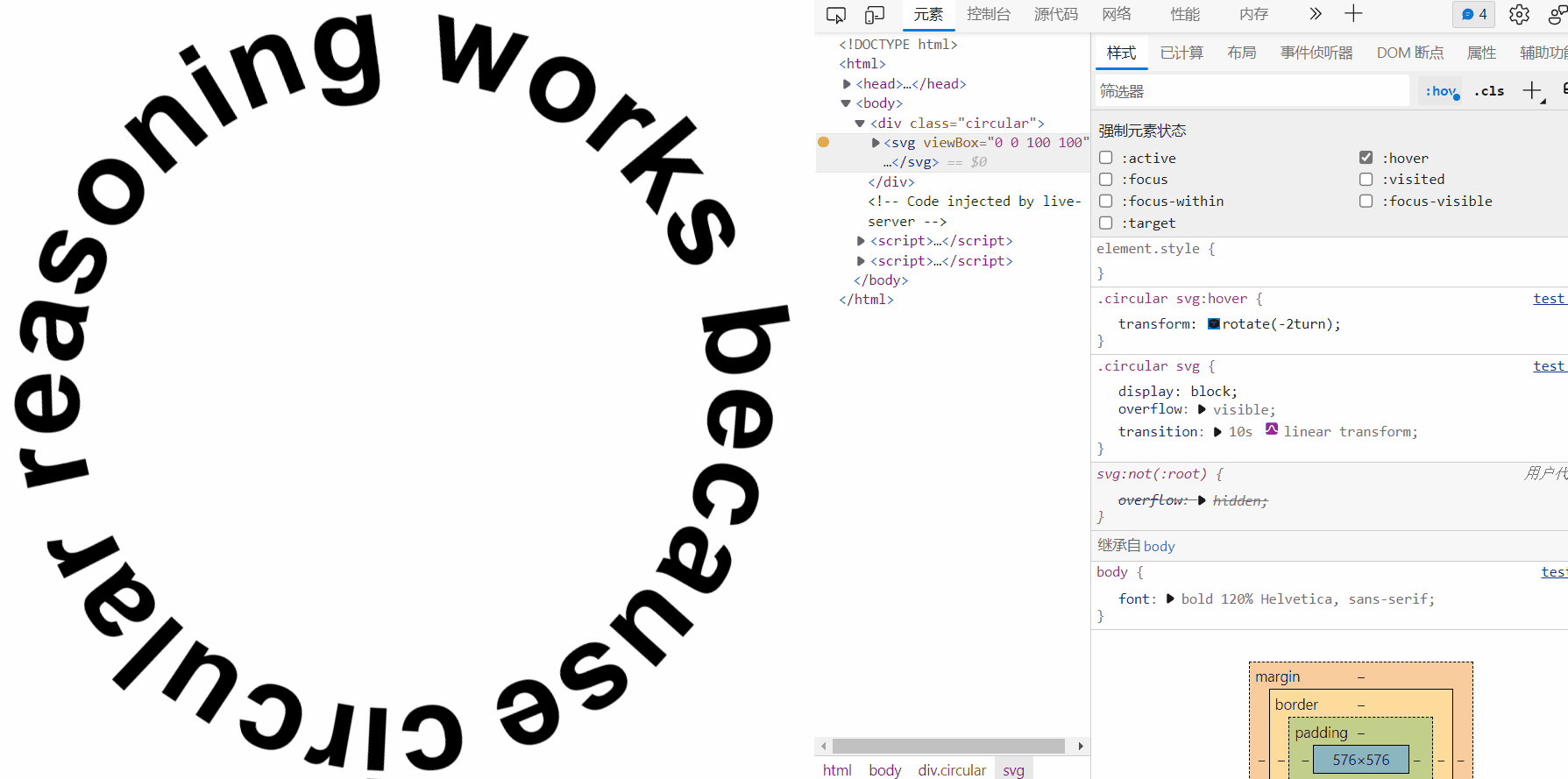Screen dimensions: 1568x779
Task: Open test source link for svg:hover rule
Action: pos(1550,299)
